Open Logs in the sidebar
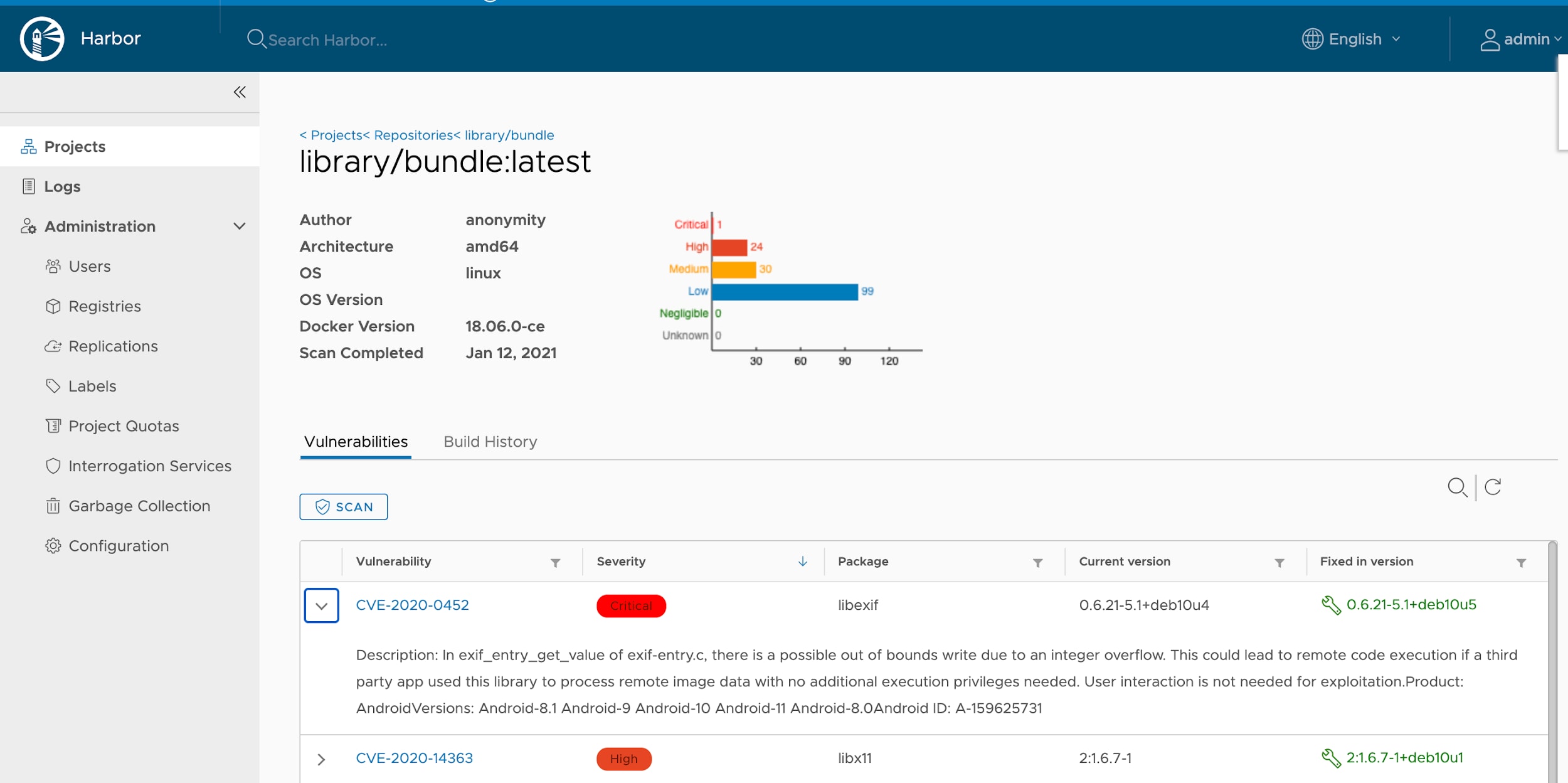The image size is (1568, 783). (130, 186)
